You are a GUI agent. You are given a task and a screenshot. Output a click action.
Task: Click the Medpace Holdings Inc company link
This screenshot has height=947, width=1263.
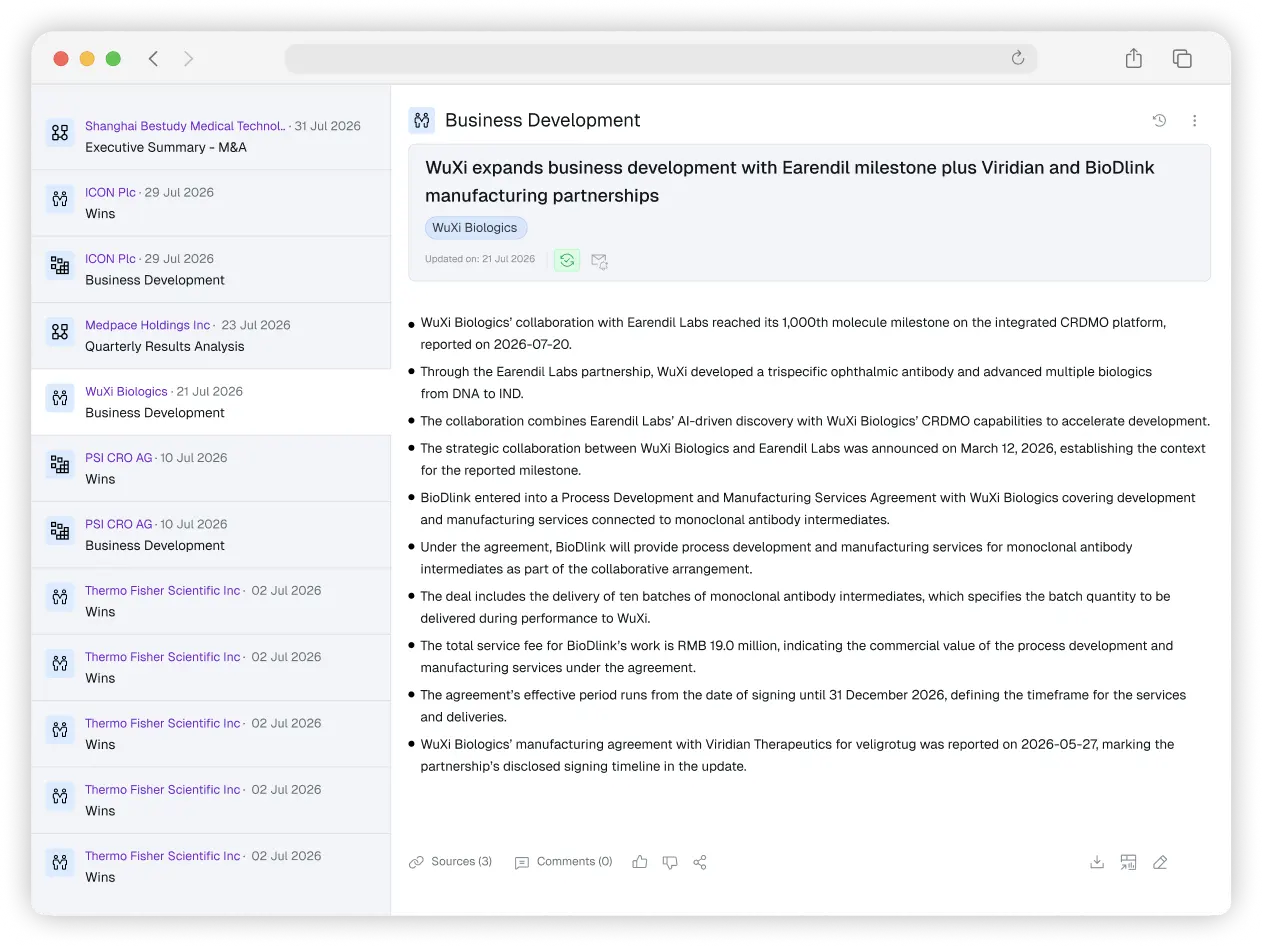[x=148, y=325]
